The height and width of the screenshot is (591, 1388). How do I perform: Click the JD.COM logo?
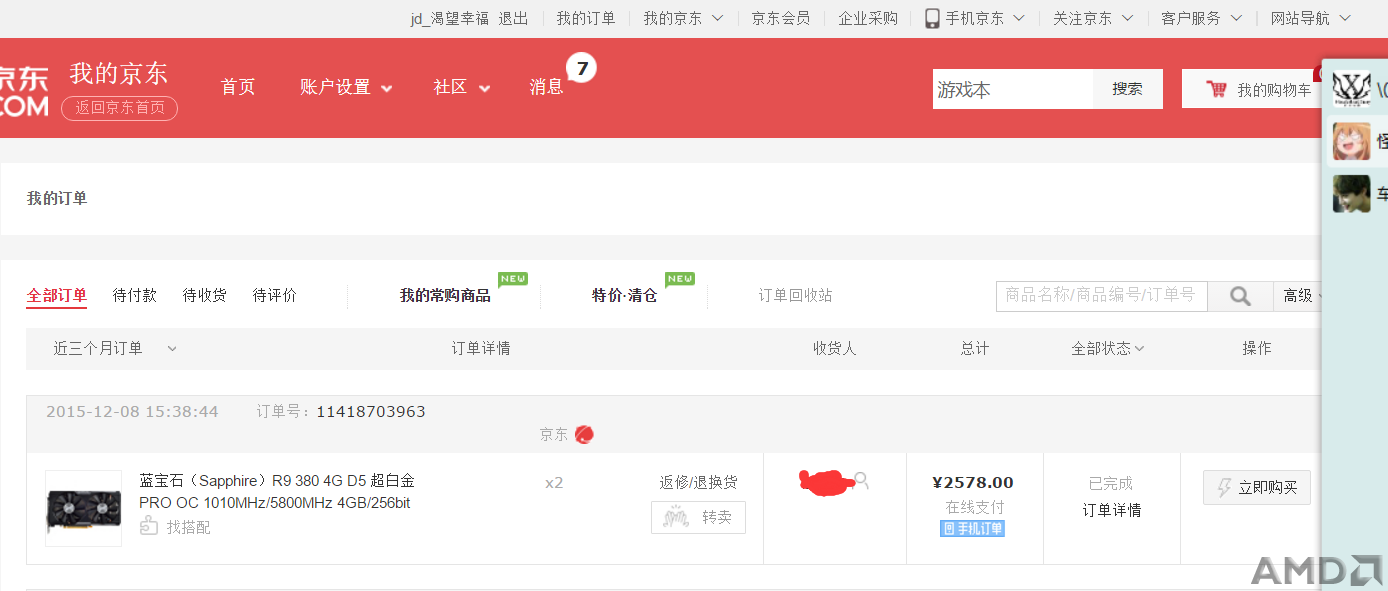click(x=24, y=92)
